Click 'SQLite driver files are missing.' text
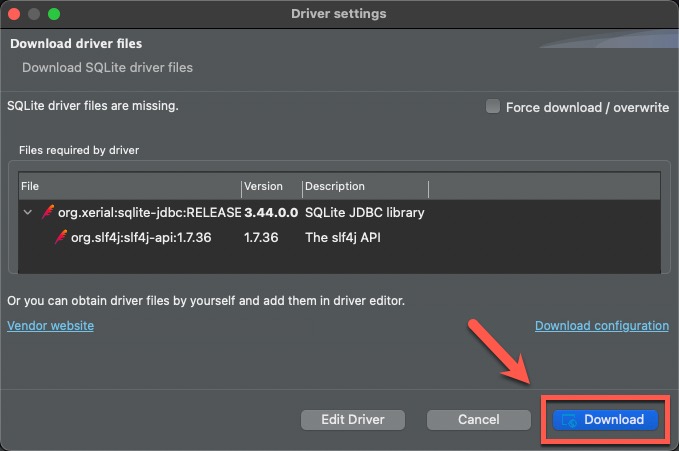The height and width of the screenshot is (451, 679). [x=93, y=106]
